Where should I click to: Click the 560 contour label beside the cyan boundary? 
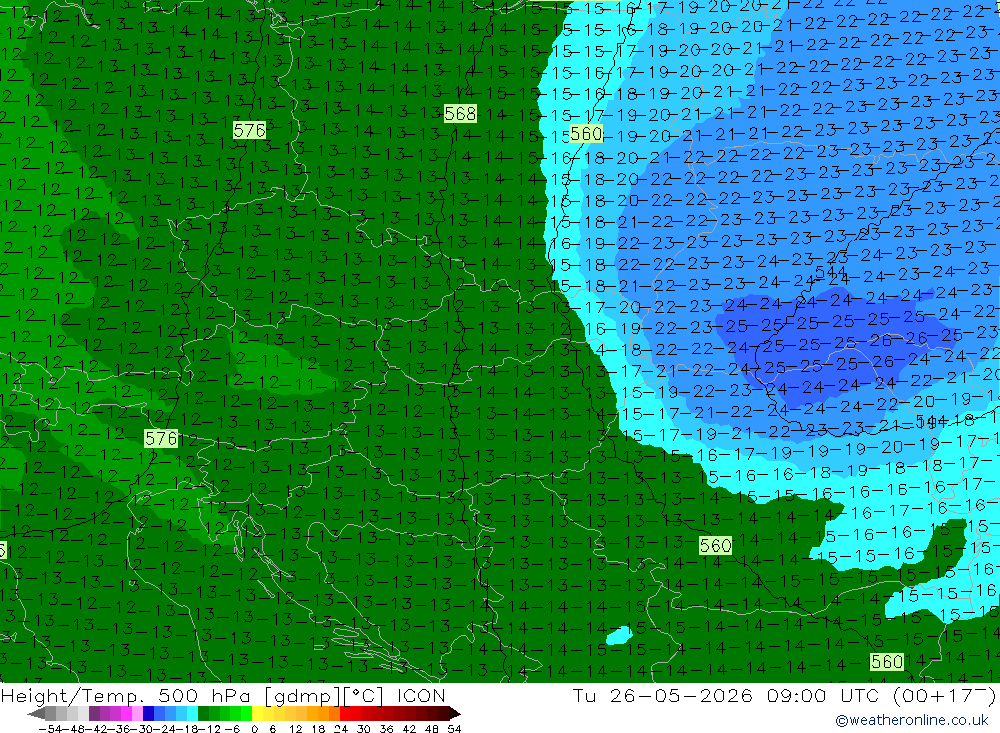click(585, 133)
